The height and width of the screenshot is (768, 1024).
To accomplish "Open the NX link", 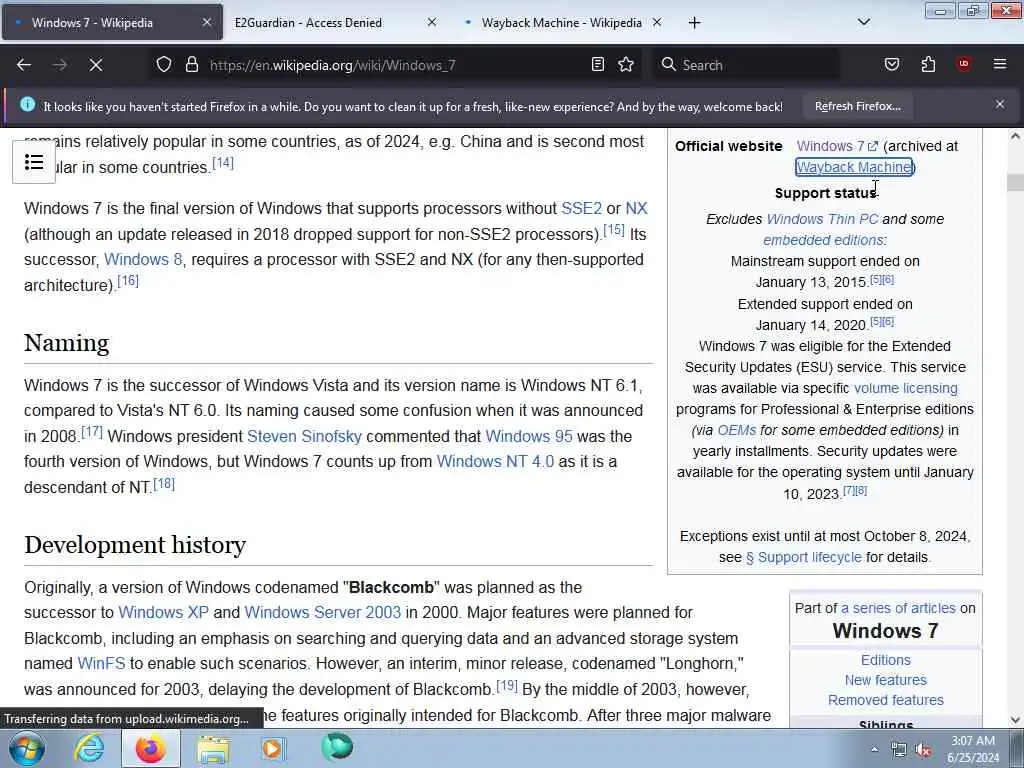I will [636, 208].
